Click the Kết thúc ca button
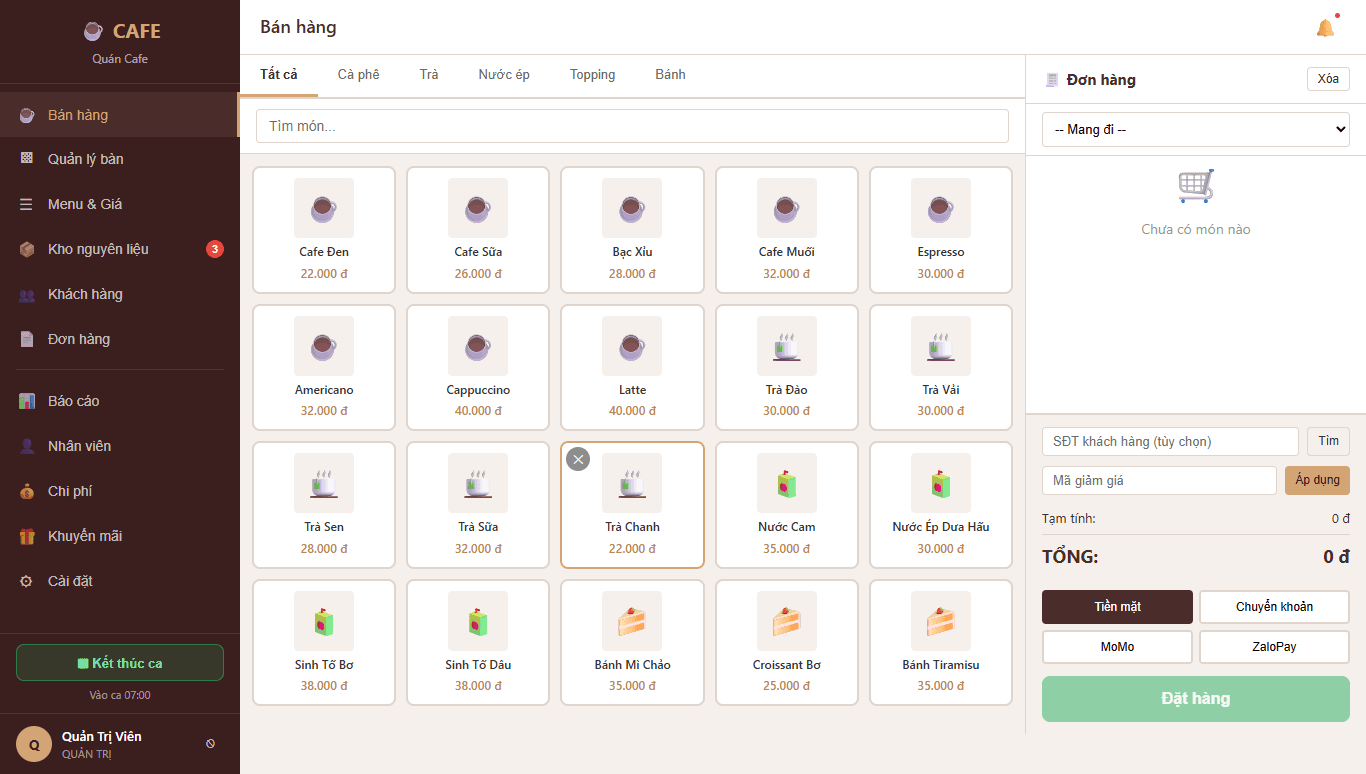 pos(120,663)
